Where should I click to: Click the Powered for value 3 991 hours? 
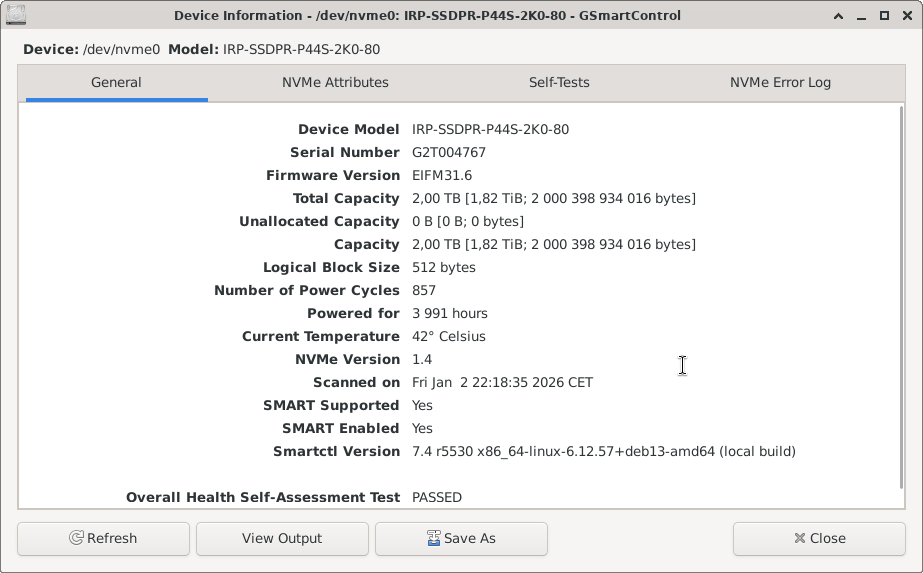tap(450, 313)
